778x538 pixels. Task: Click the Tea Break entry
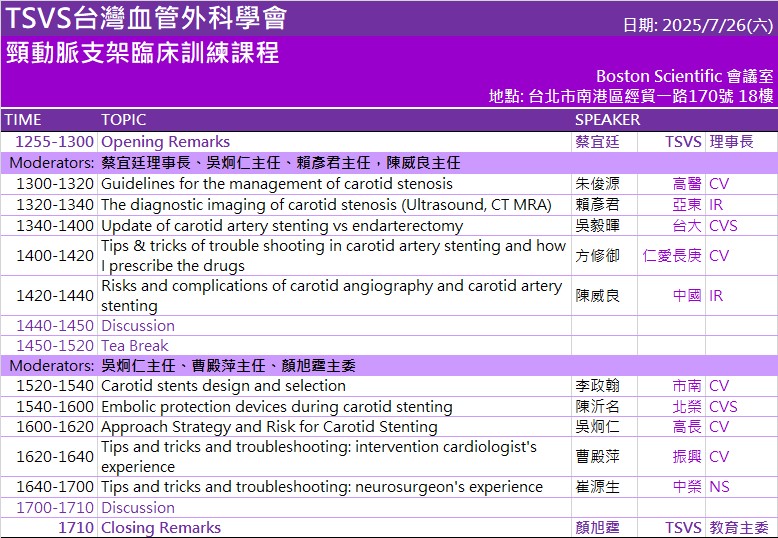pyautogui.click(x=135, y=346)
